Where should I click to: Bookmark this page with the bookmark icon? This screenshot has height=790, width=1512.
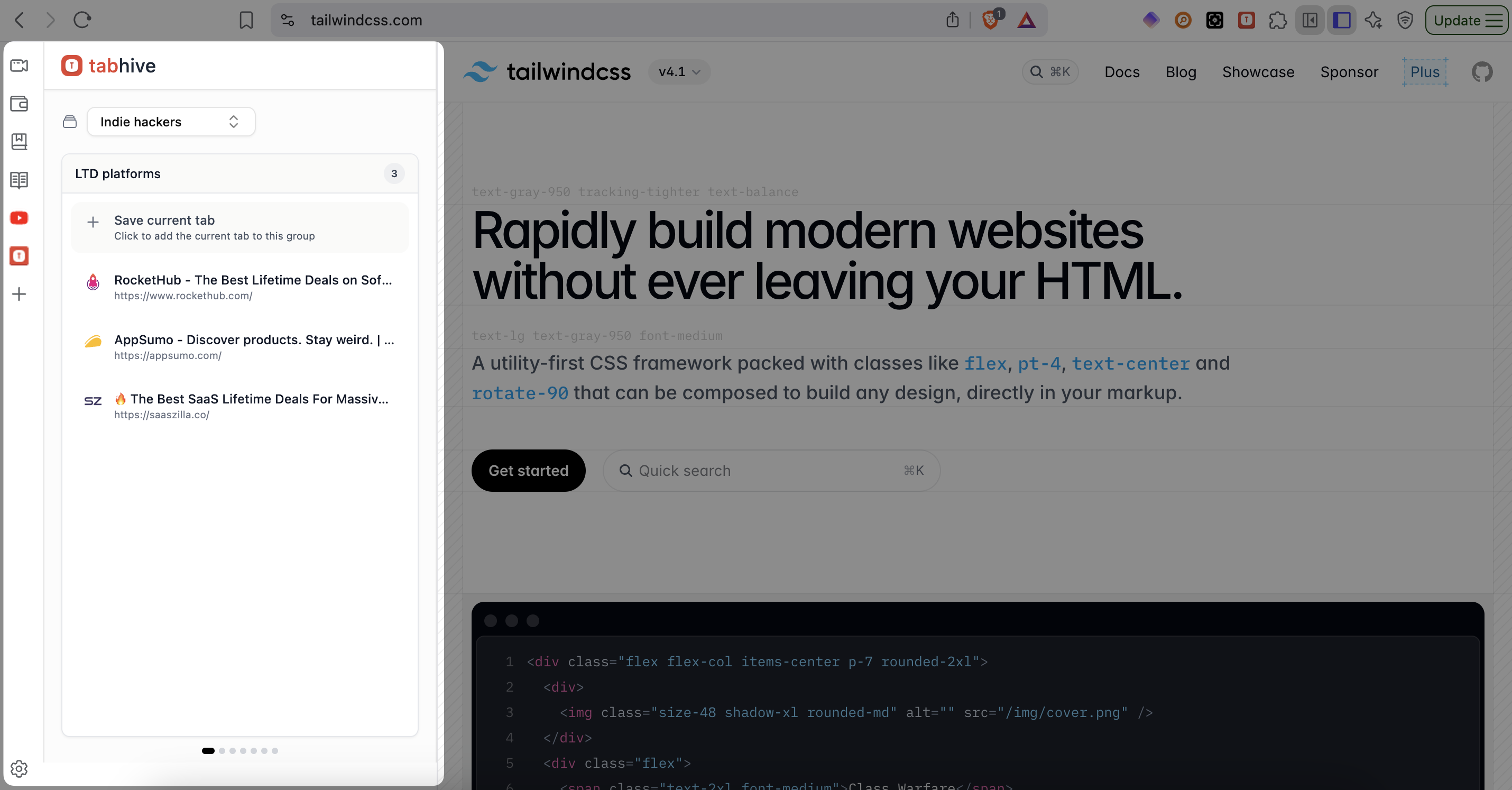pos(246,21)
